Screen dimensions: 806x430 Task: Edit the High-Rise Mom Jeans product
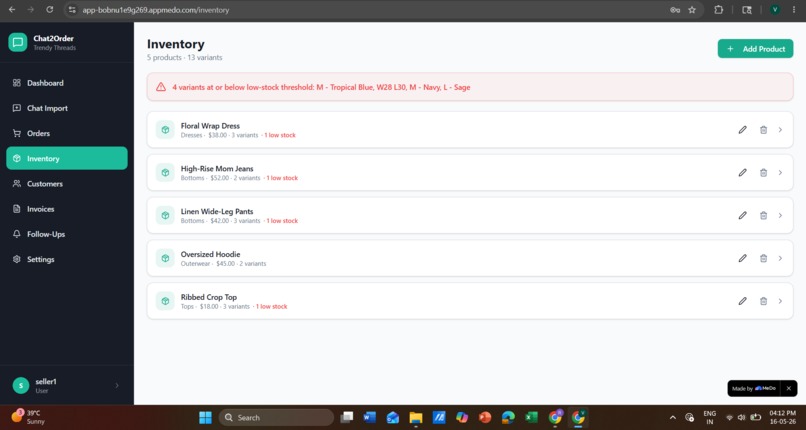pyautogui.click(x=742, y=173)
